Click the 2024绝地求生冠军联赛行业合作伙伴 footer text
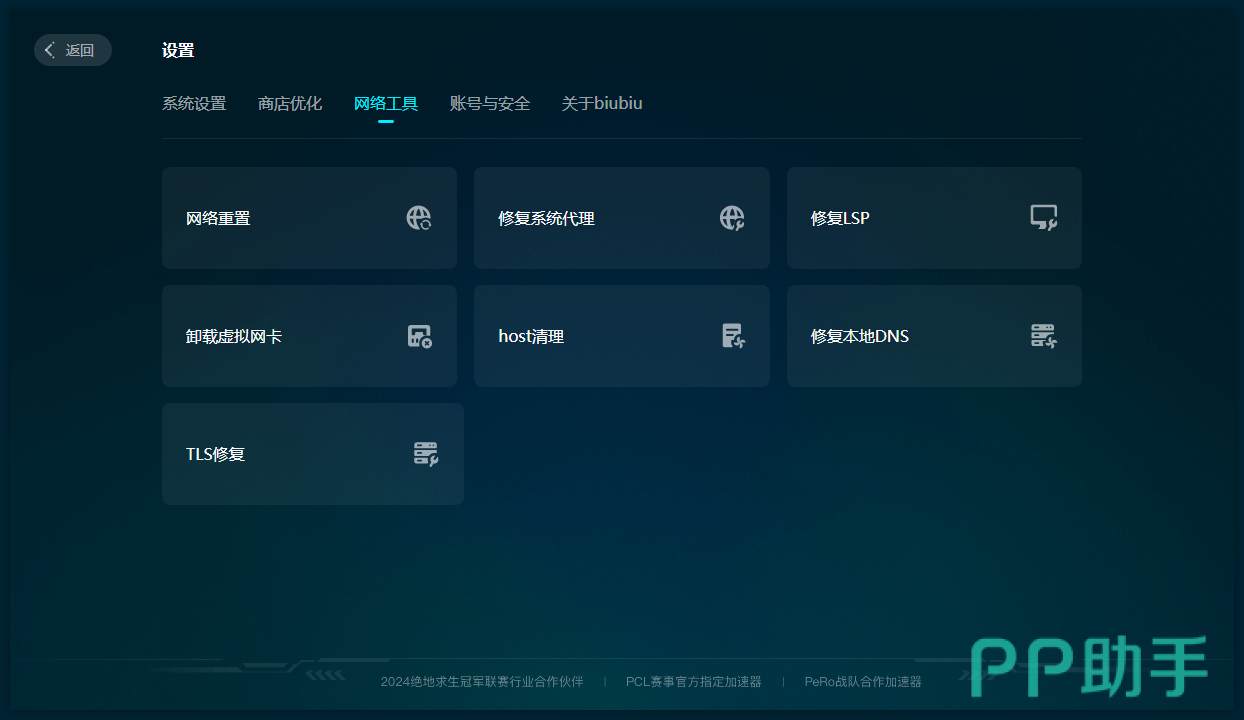The image size is (1244, 720). click(482, 682)
